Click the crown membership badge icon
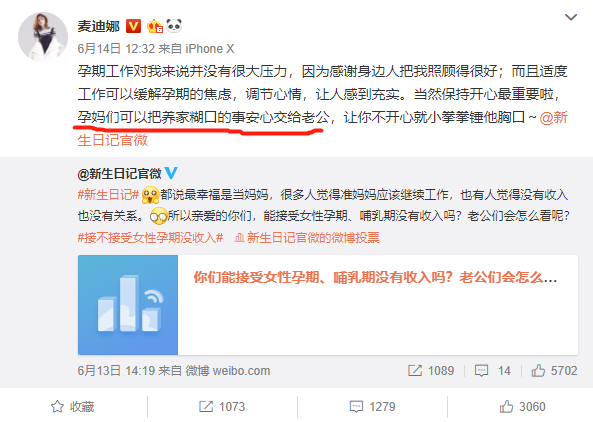Image resolution: width=593 pixels, height=422 pixels. pyautogui.click(x=155, y=26)
